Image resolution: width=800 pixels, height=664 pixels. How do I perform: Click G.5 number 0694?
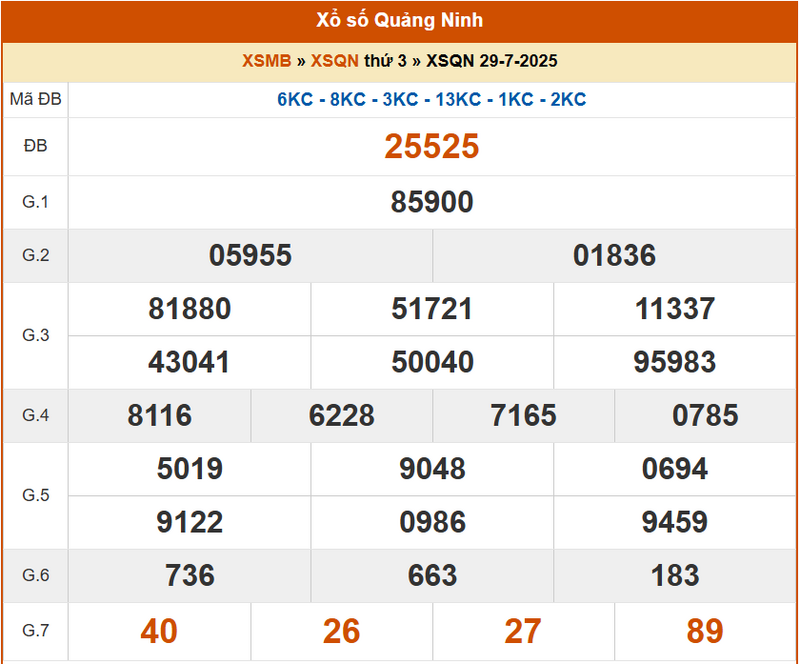674,469
